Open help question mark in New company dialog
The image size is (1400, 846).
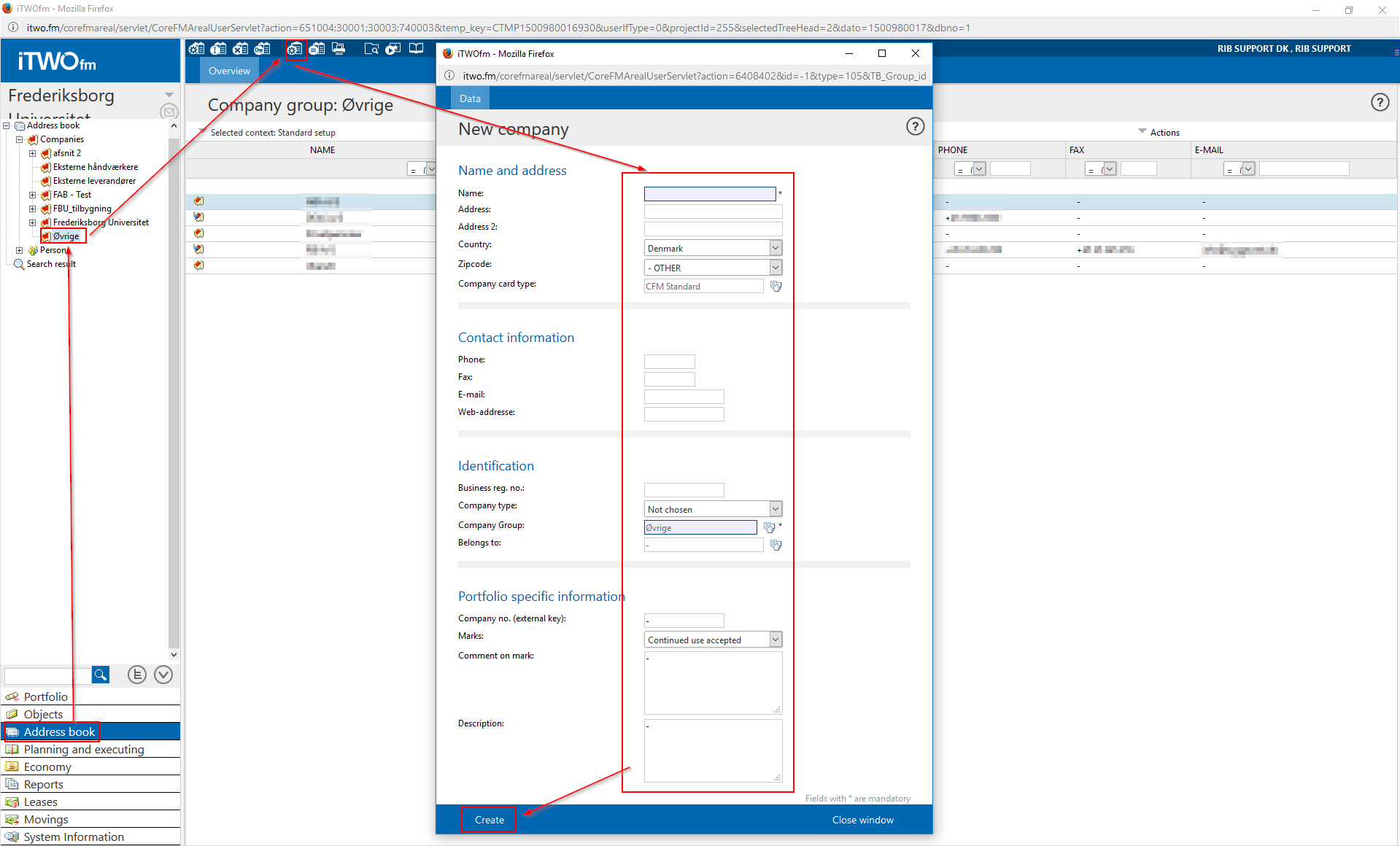tap(915, 127)
